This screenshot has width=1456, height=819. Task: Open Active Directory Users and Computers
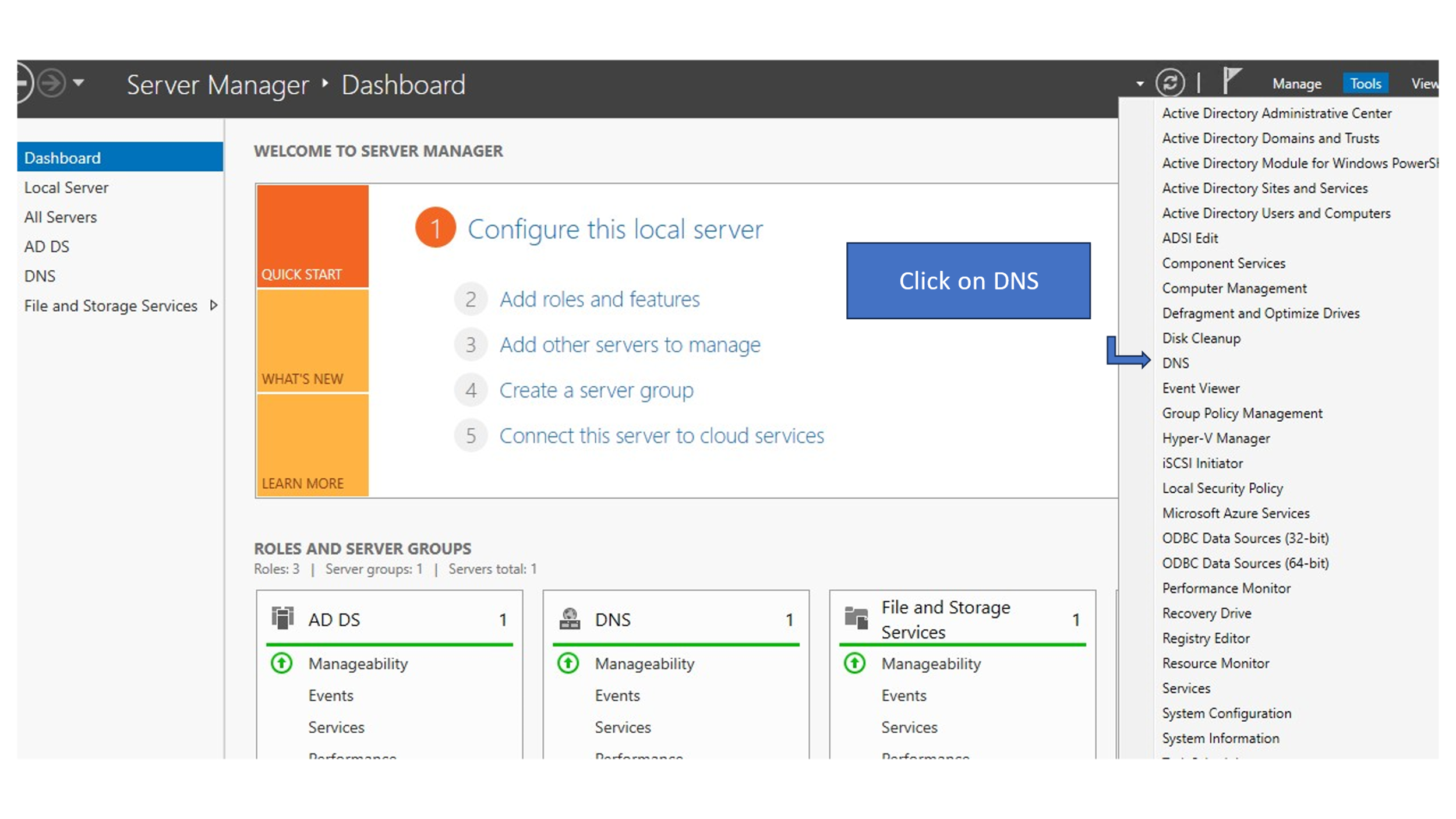1276,213
